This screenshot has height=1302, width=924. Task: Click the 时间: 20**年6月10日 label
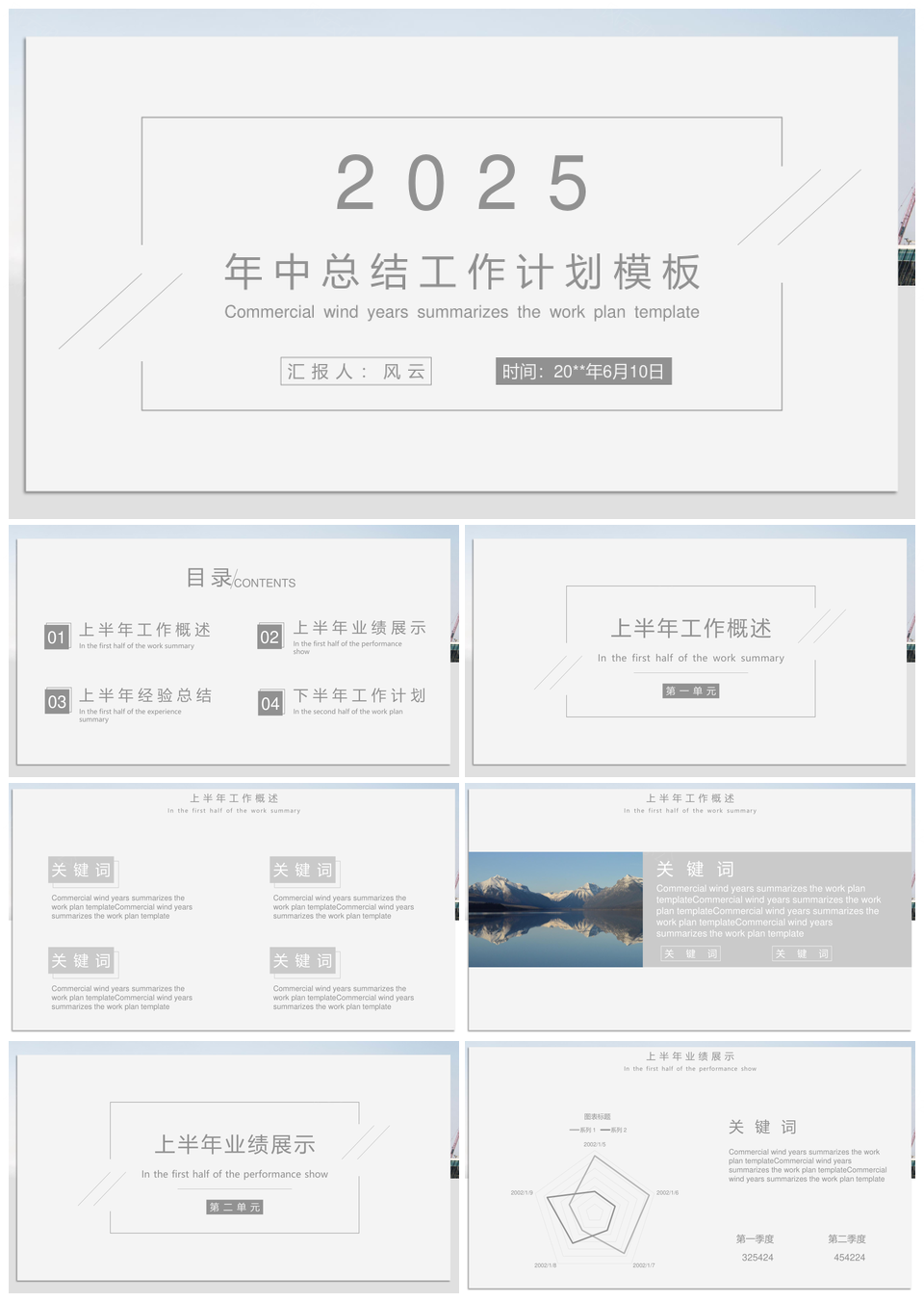coord(583,372)
